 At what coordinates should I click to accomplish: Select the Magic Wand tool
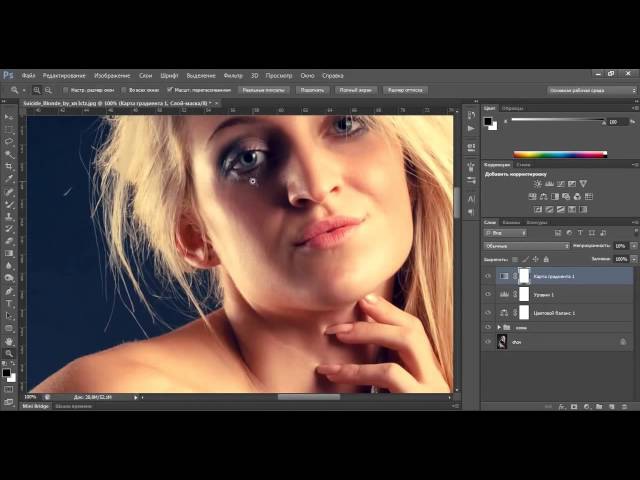8,154
